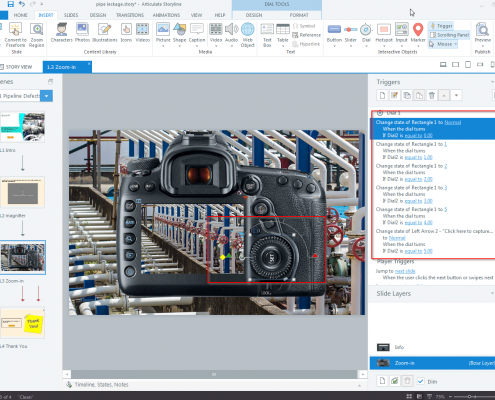Click the horizontal scrollbar below the slide
495x400 pixels.
214,374
